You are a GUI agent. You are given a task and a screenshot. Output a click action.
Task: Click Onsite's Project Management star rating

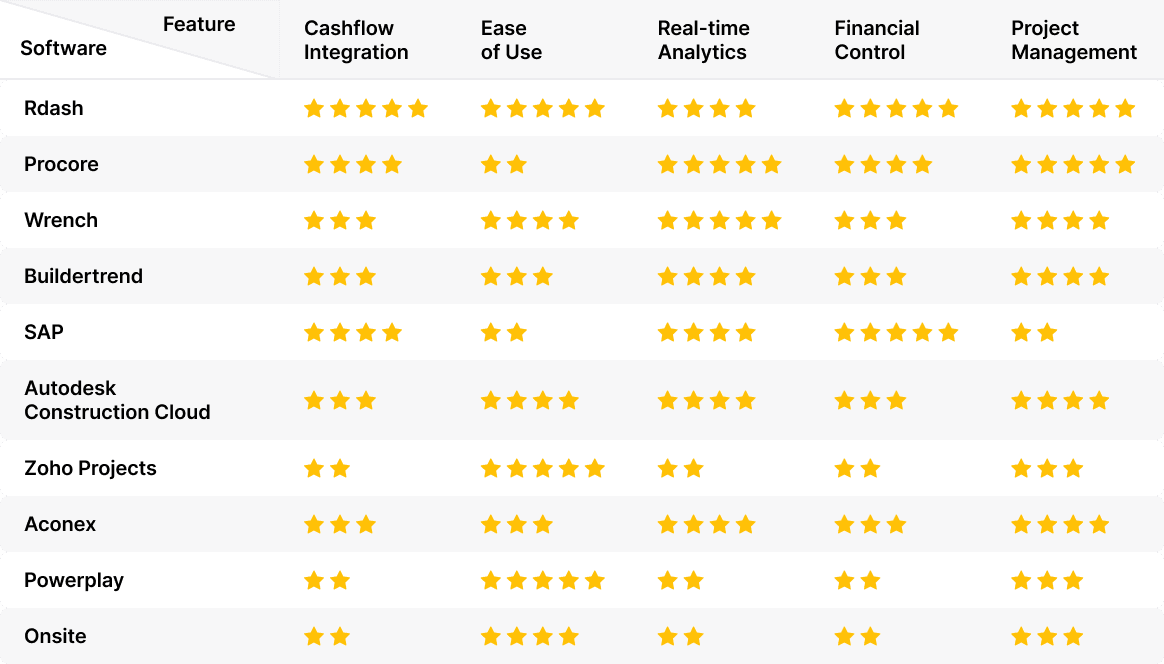click(x=1047, y=636)
